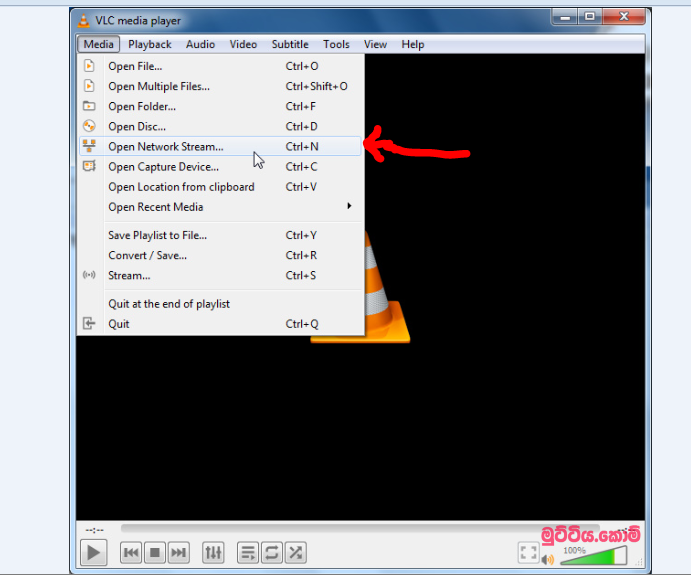Viewport: 691px width, 575px height.
Task: Choose Convert / Save... entry
Action: click(x=220, y=255)
